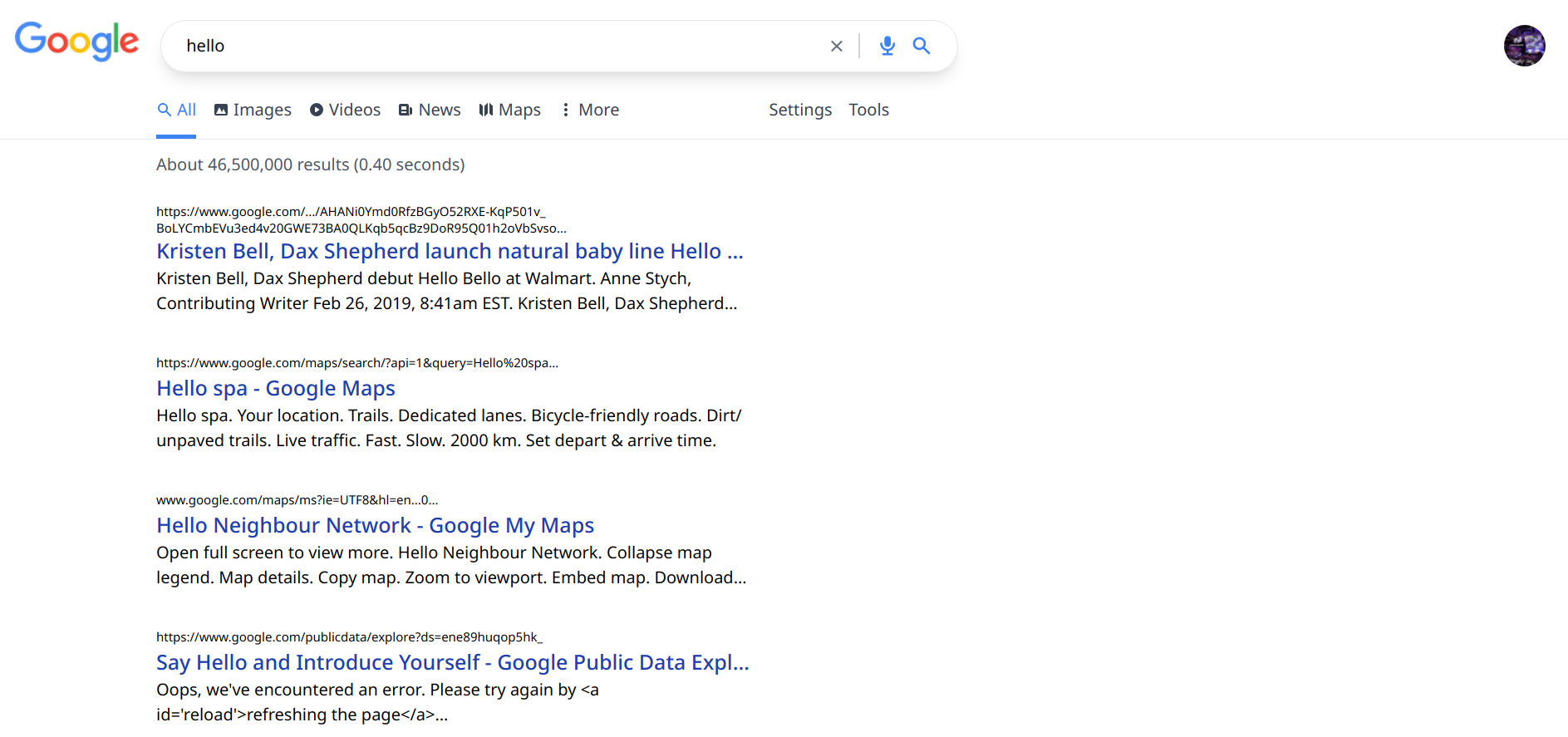The width and height of the screenshot is (1568, 737).
Task: Click the google.com/publicdata/explore URL text
Action: tap(349, 637)
